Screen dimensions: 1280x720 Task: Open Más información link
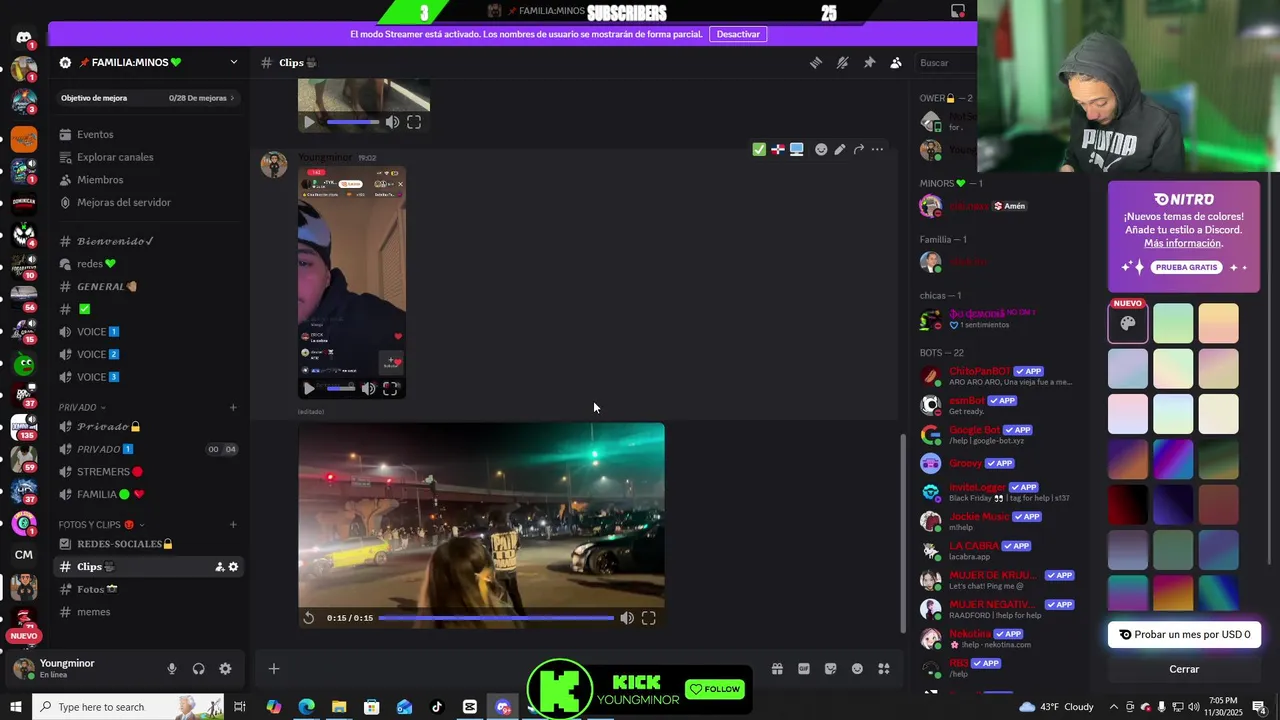1183,243
